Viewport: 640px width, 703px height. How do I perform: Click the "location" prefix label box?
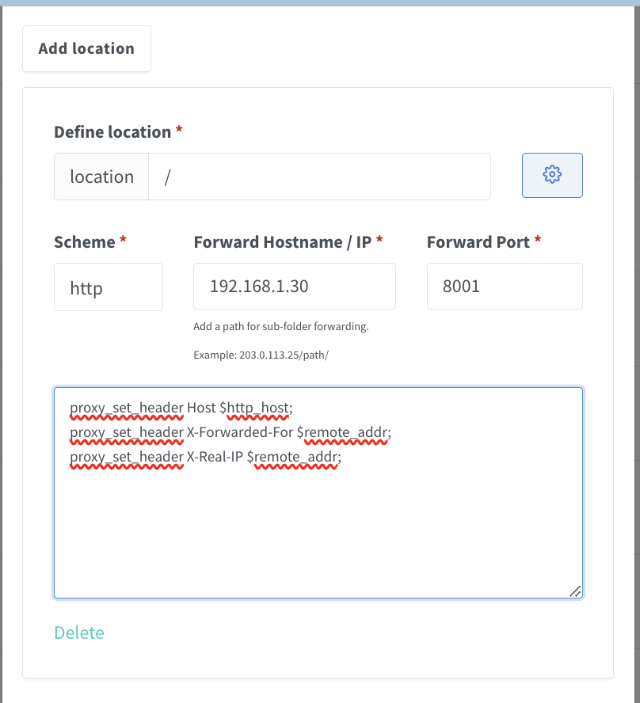(x=101, y=177)
